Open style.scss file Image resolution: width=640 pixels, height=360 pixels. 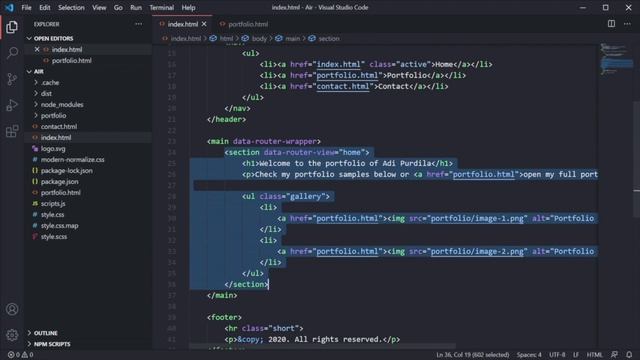(x=53, y=237)
